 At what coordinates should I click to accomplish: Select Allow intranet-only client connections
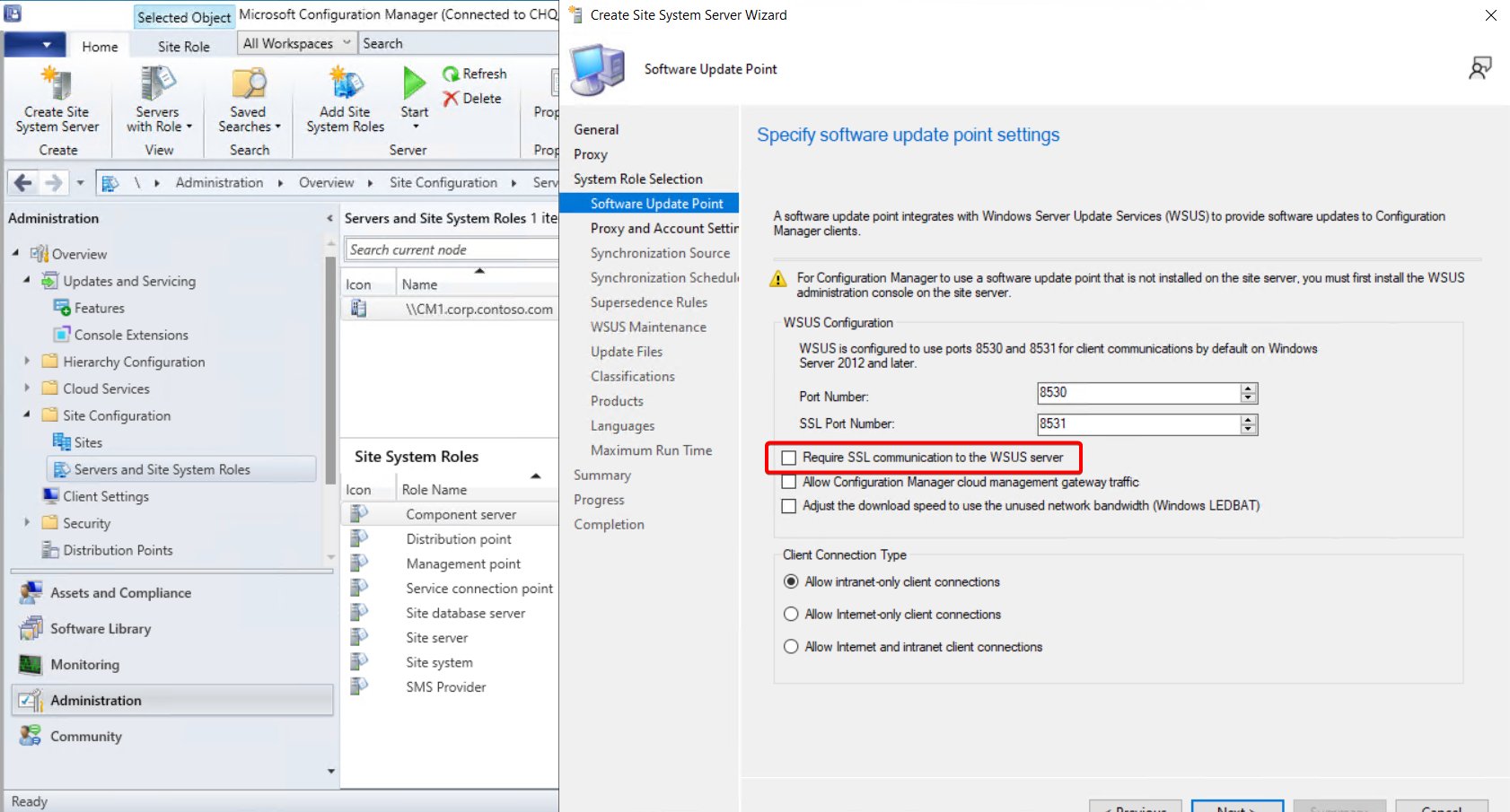[791, 581]
